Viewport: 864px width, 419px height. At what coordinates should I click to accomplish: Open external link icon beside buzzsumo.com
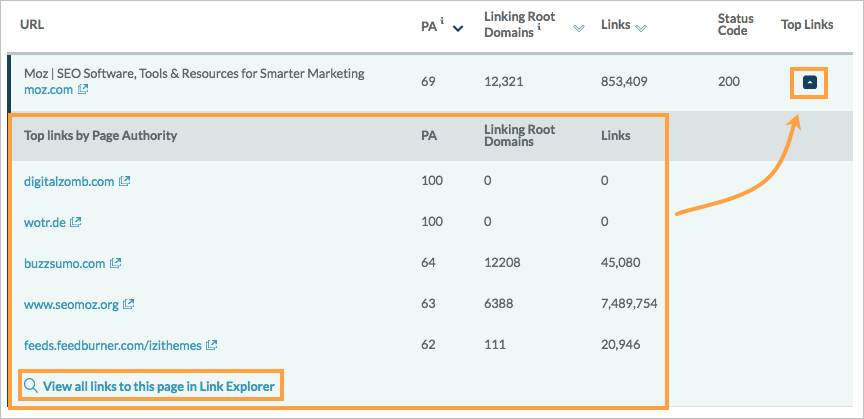pos(115,263)
